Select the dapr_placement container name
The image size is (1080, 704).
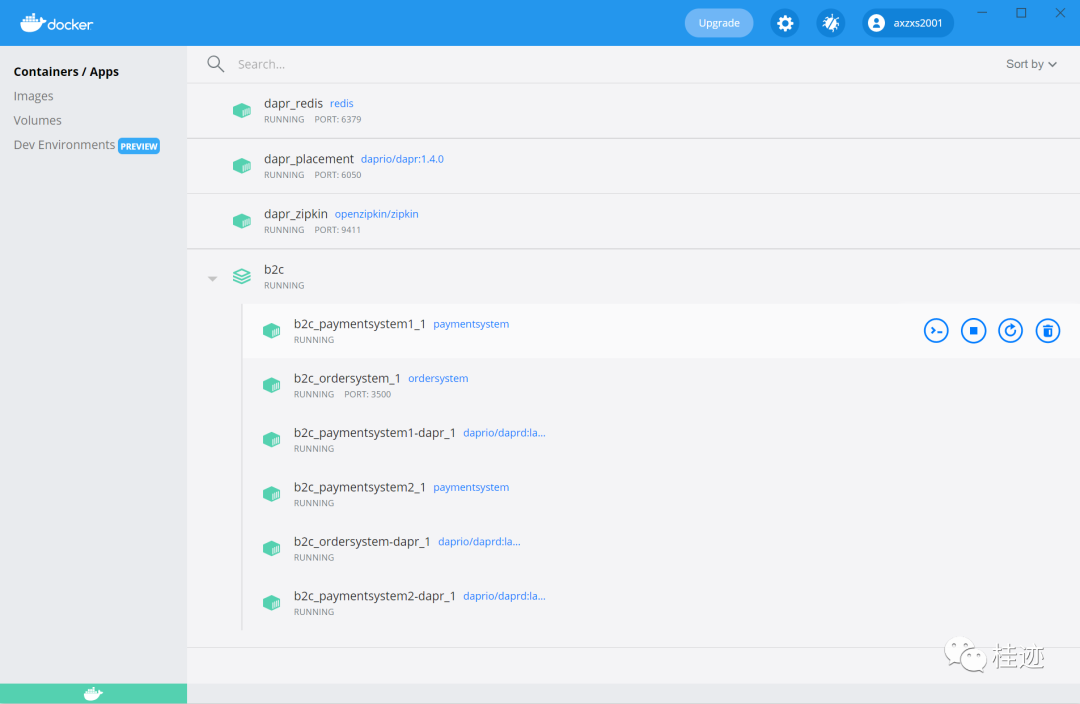point(309,159)
